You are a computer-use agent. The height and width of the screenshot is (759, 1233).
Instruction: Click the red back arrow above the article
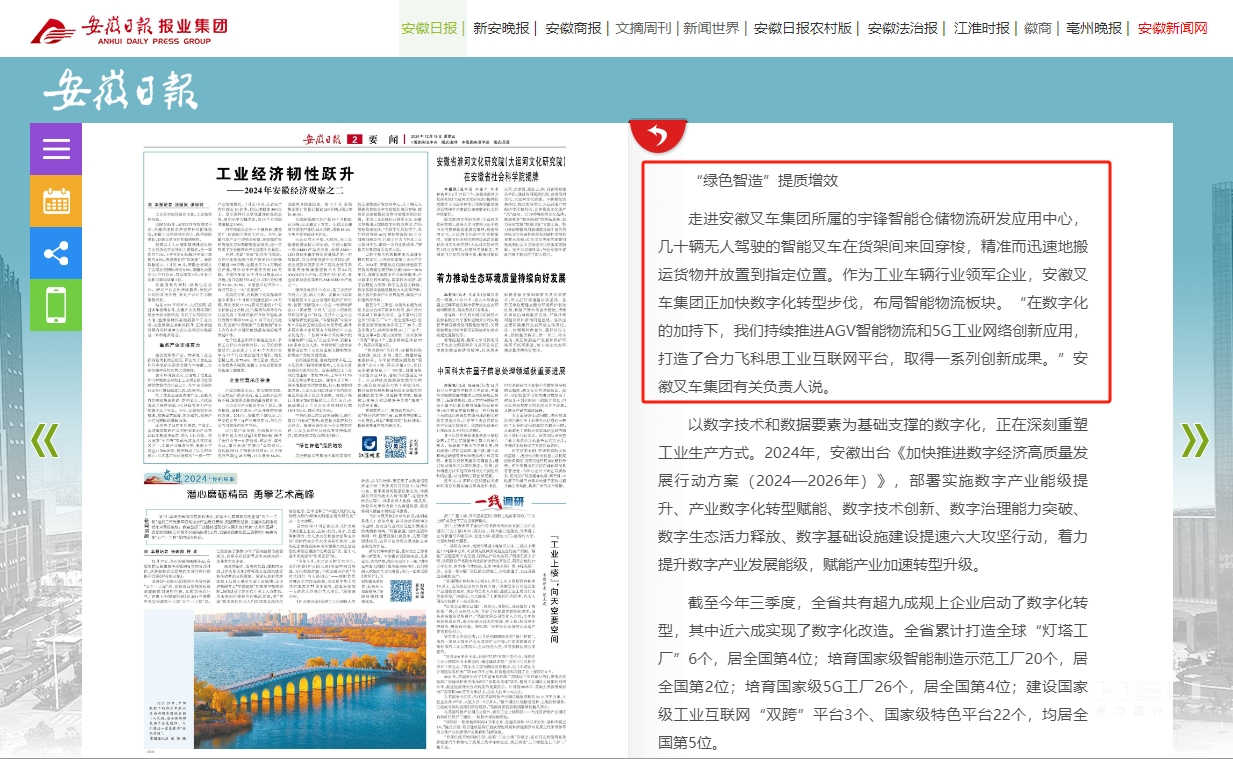(x=657, y=135)
